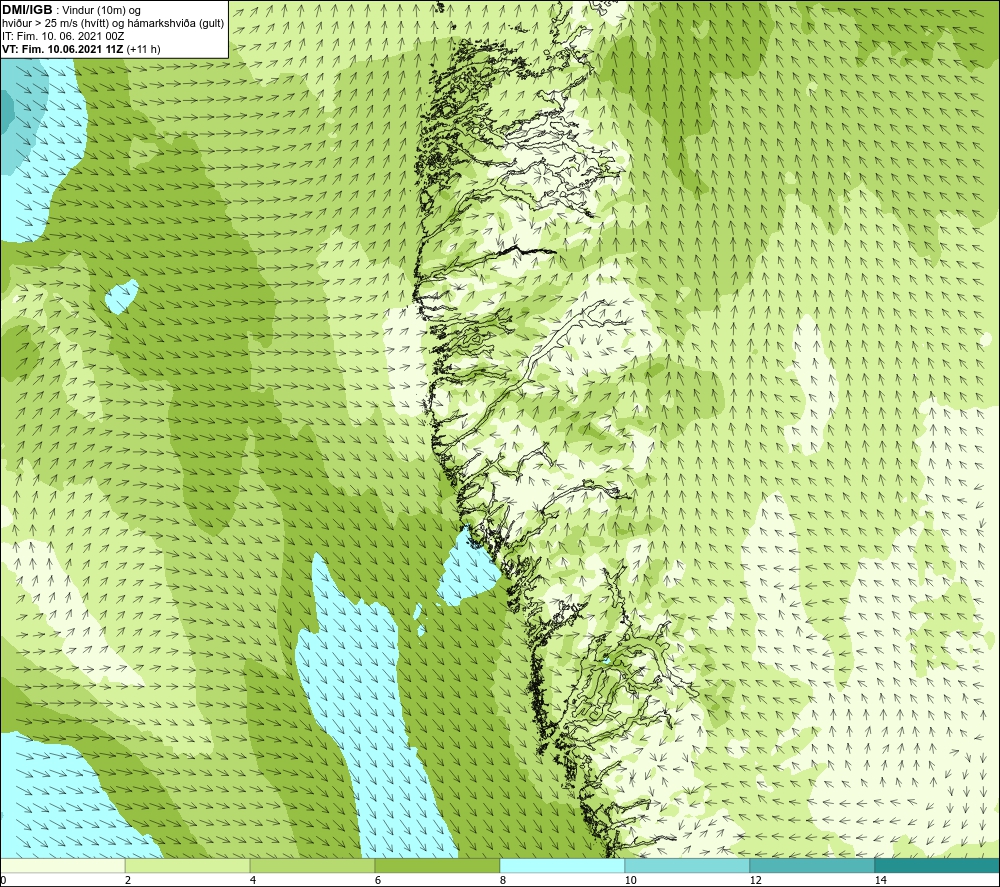Click the "VT: Fim. 10.06.2021 11Z (+11 h)" line
The image size is (1000, 887).
point(81,49)
